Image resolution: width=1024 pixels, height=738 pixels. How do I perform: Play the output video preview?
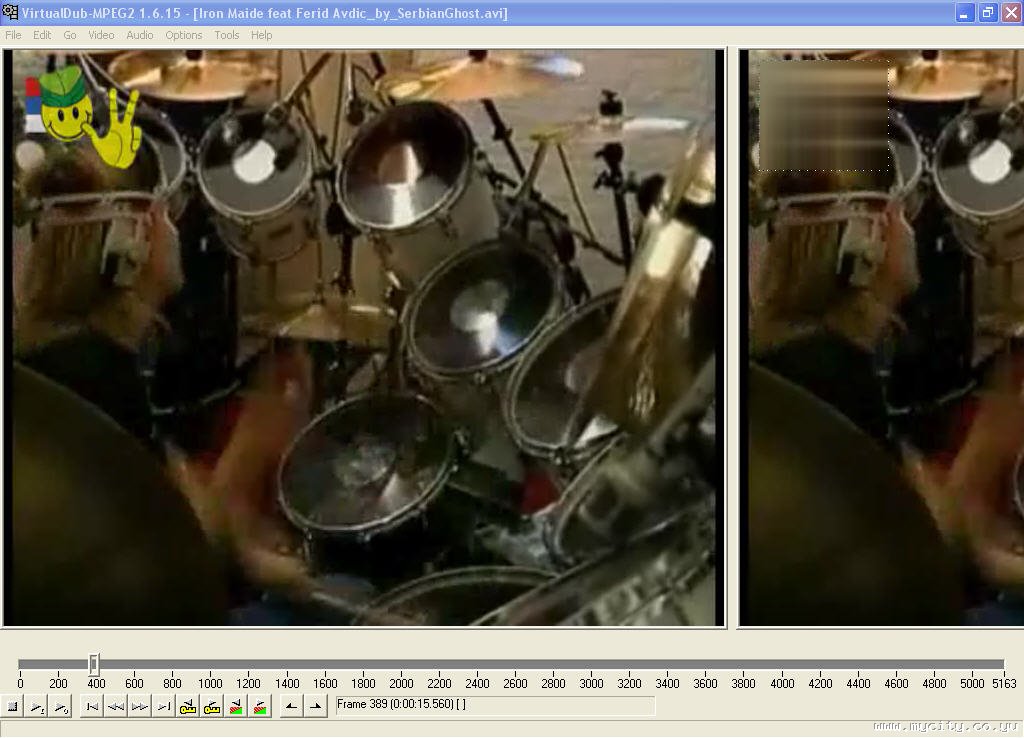click(61, 707)
